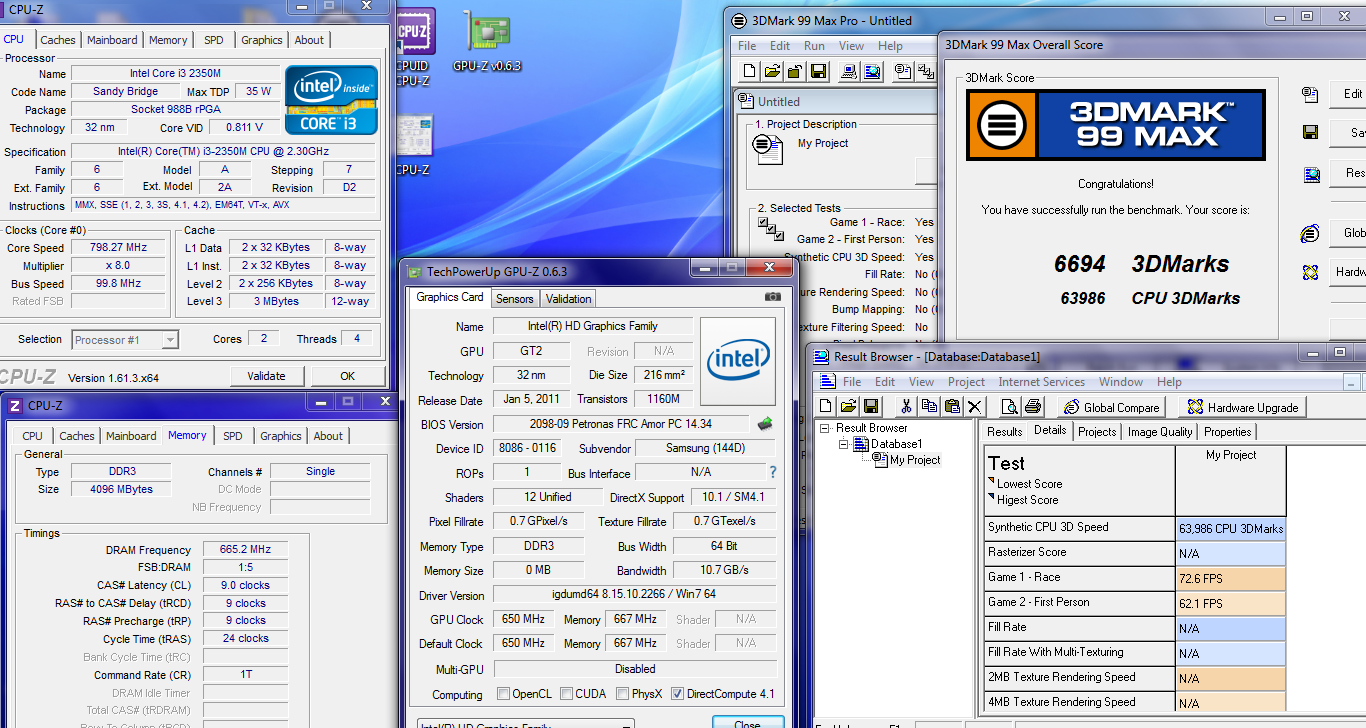Click the Hardware Upgrade toolbar button in Result Browser
This screenshot has width=1366, height=728.
(1241, 407)
